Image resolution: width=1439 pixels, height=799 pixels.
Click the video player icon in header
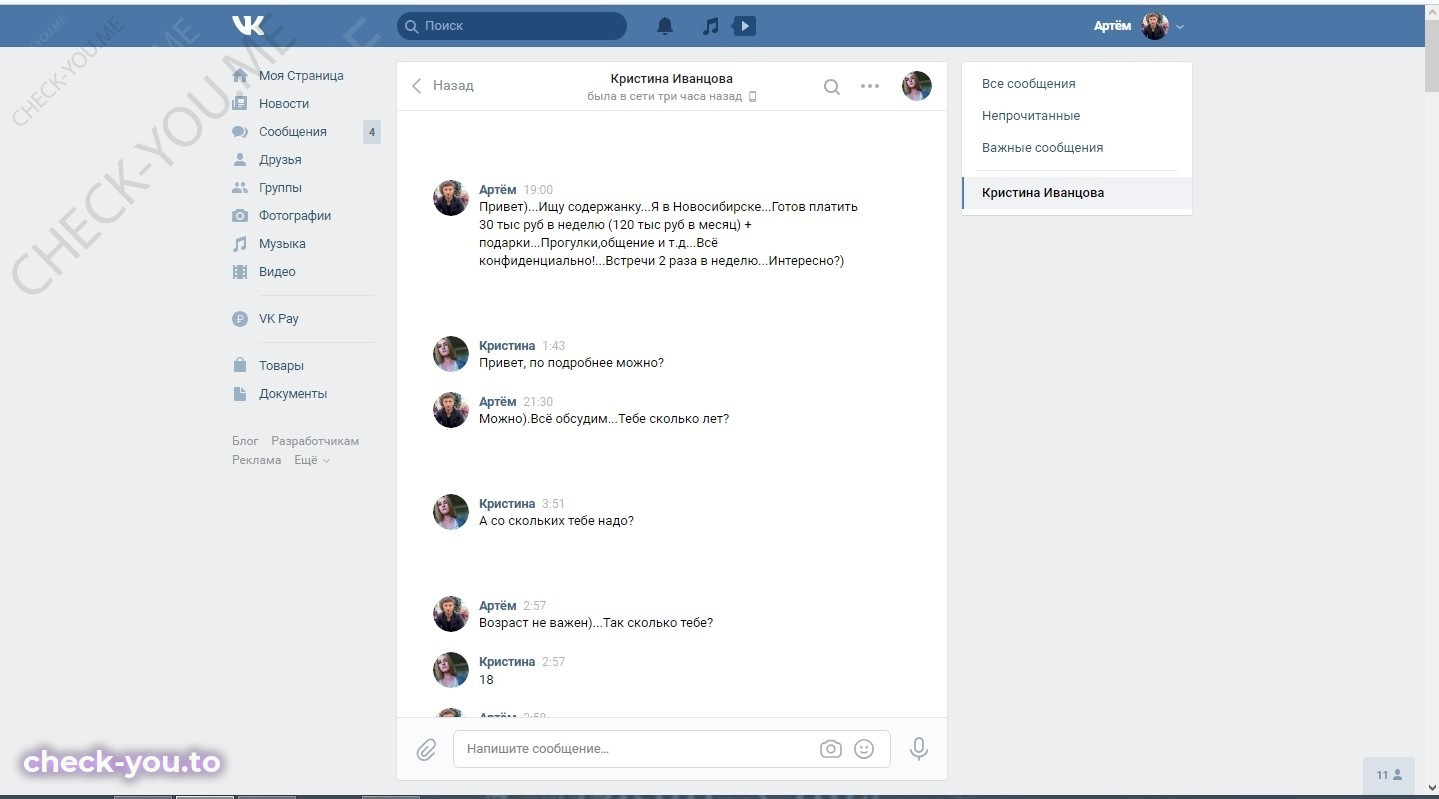pyautogui.click(x=744, y=26)
